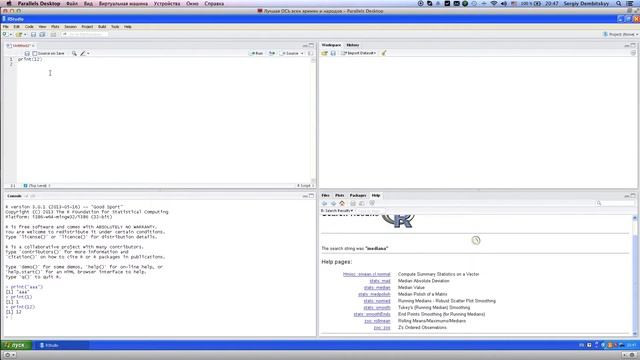Open the stats::smooth help link
Viewport: 640px width, 360px height.
377,308
